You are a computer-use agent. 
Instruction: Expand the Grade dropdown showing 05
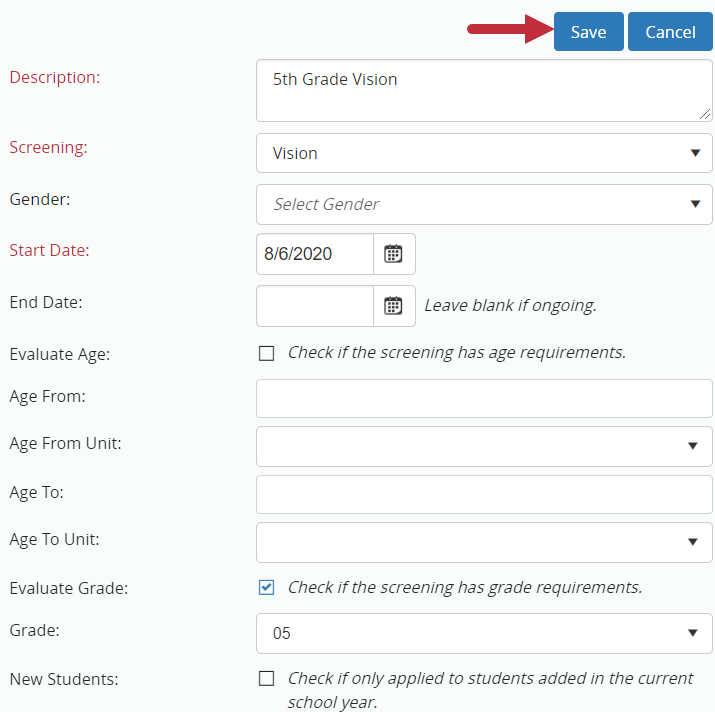[x=484, y=633]
